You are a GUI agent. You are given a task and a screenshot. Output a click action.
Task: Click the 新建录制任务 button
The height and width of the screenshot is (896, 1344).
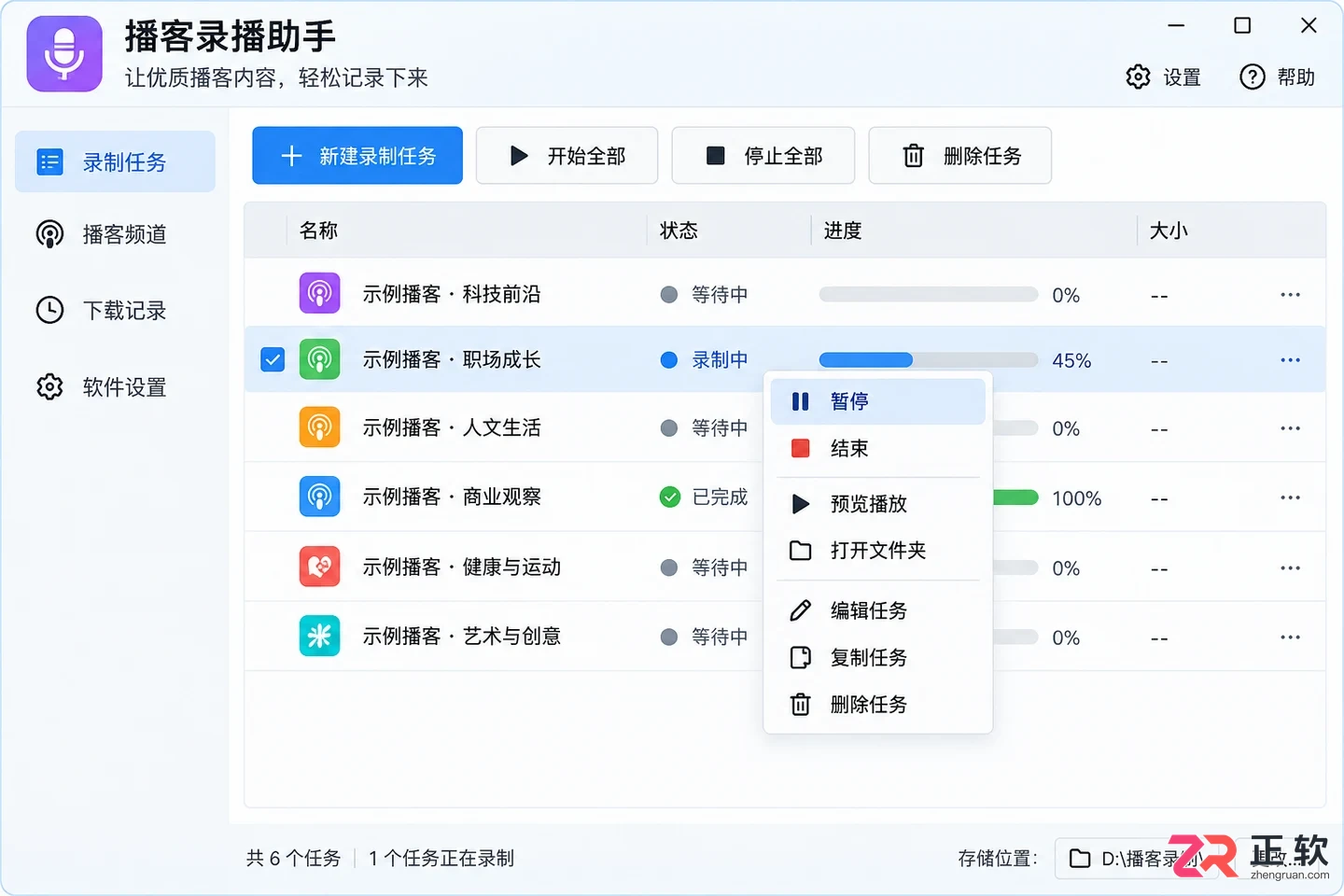(357, 156)
